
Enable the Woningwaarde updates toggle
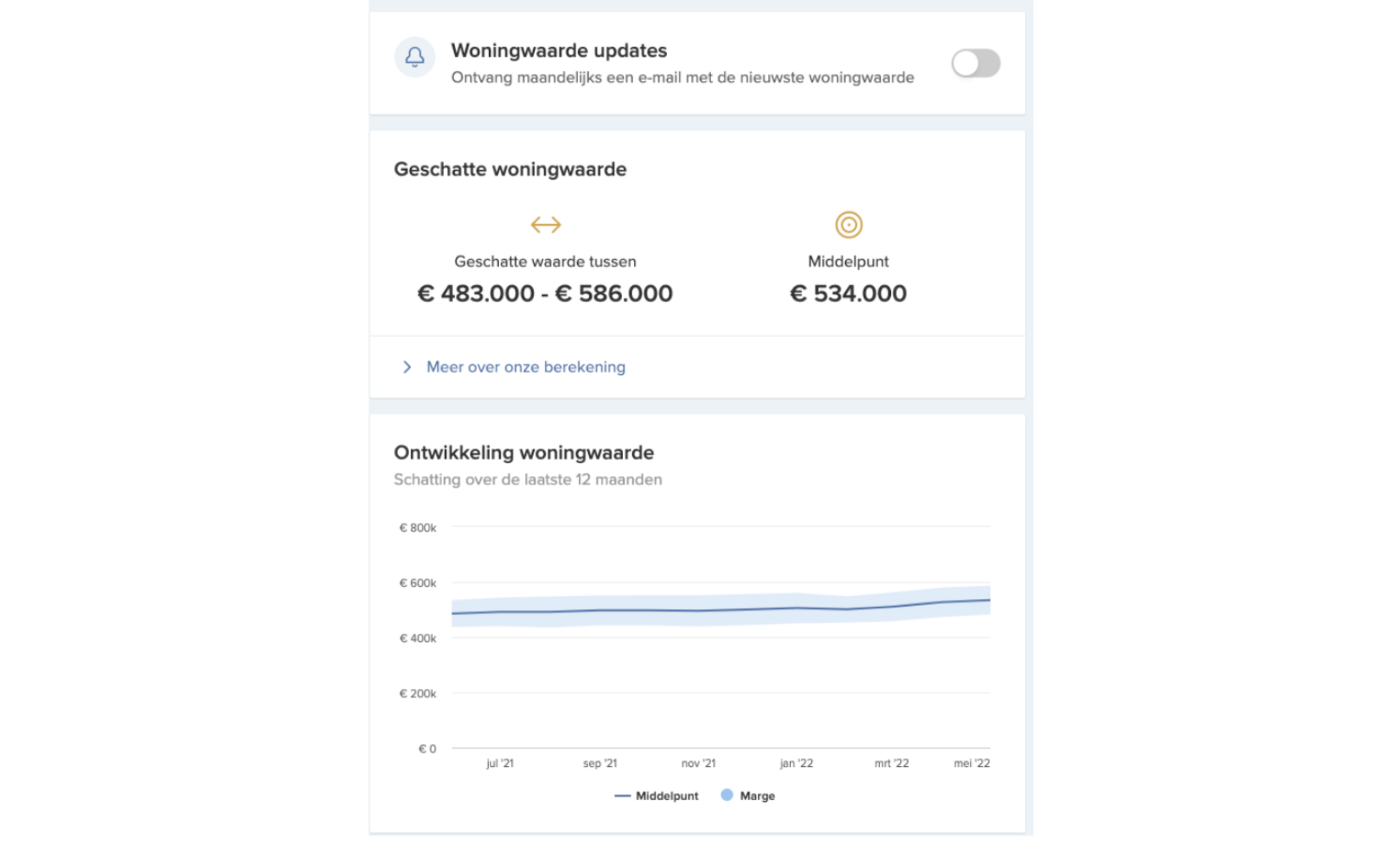(976, 64)
